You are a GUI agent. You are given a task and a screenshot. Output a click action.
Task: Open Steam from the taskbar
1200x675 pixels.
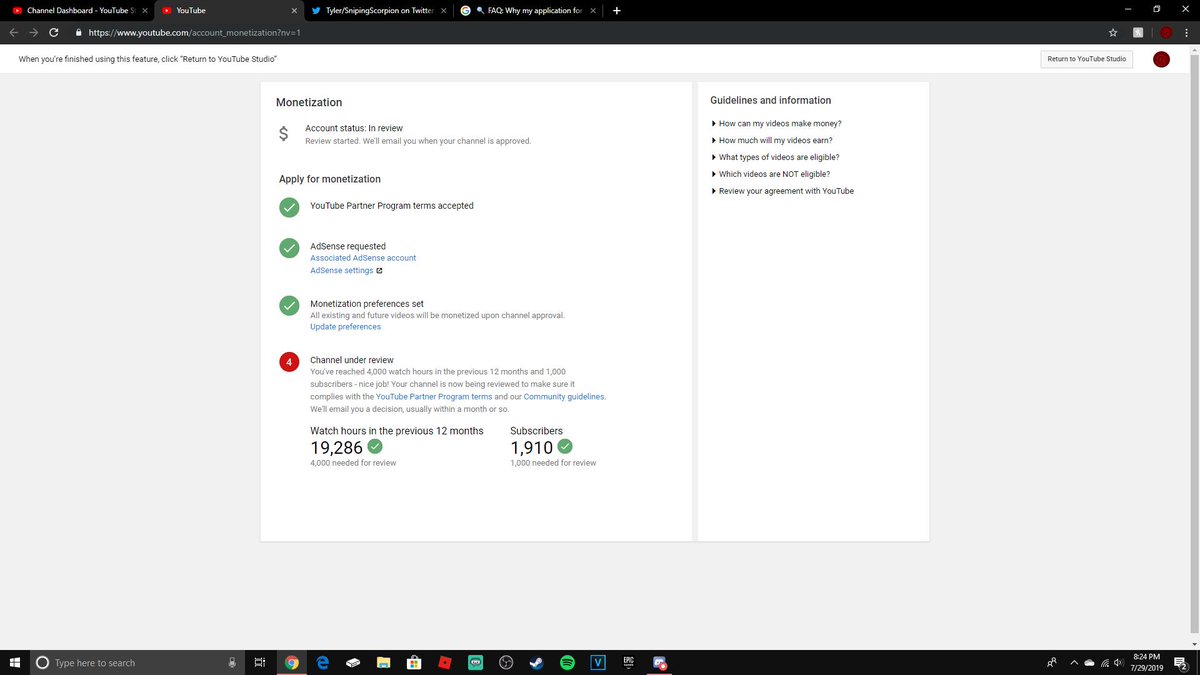point(536,662)
